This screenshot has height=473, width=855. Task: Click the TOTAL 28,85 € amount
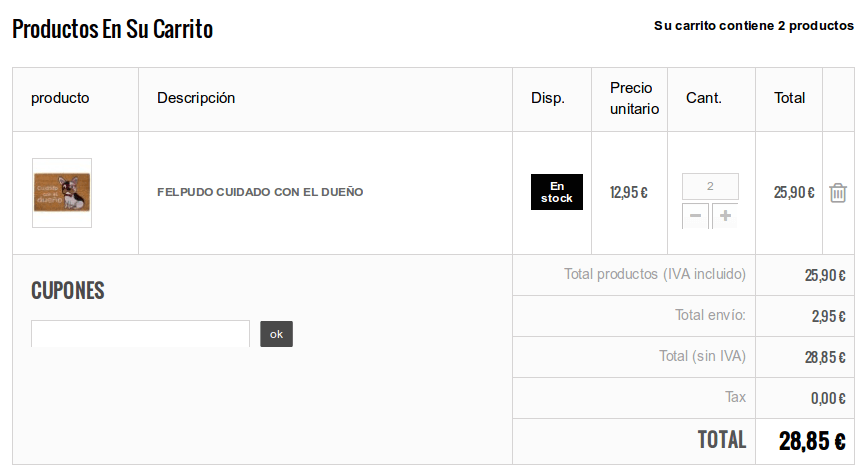pos(812,441)
